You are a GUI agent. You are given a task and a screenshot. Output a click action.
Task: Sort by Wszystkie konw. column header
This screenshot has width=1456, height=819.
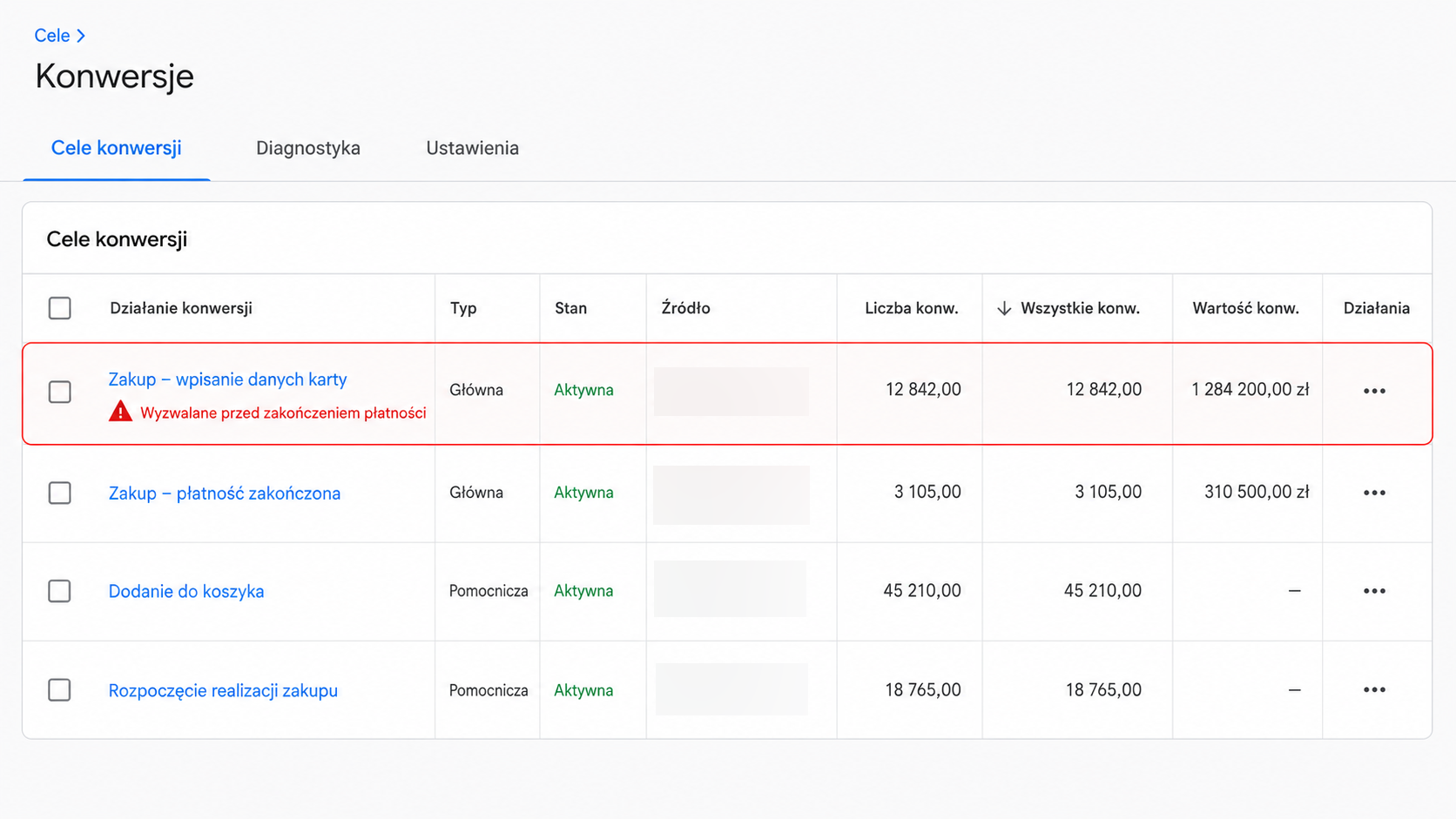pos(1080,308)
